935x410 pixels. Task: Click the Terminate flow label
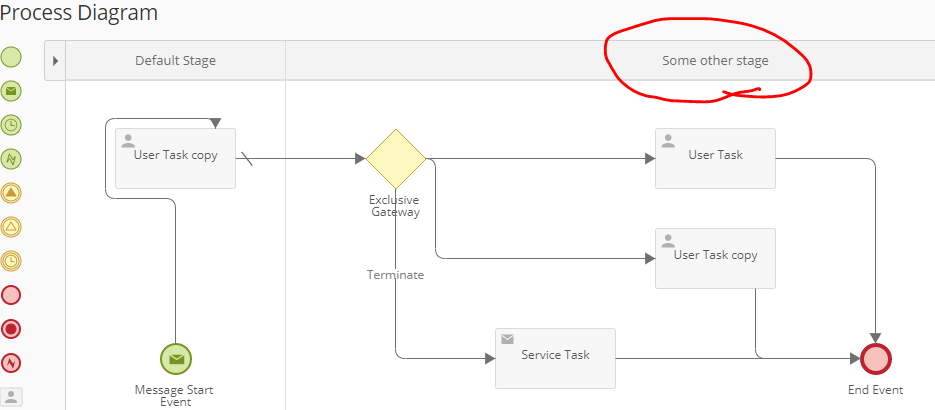[395, 275]
